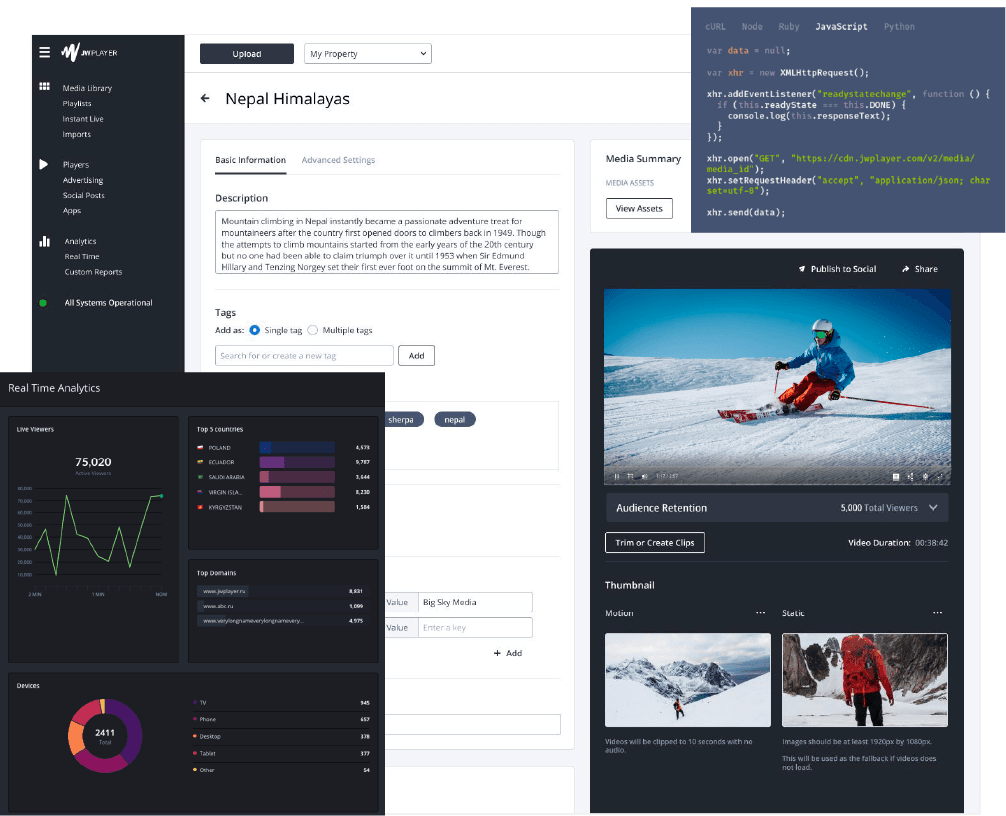The image size is (1006, 816).
Task: Select the Multiple tags radio button
Action: tap(313, 330)
